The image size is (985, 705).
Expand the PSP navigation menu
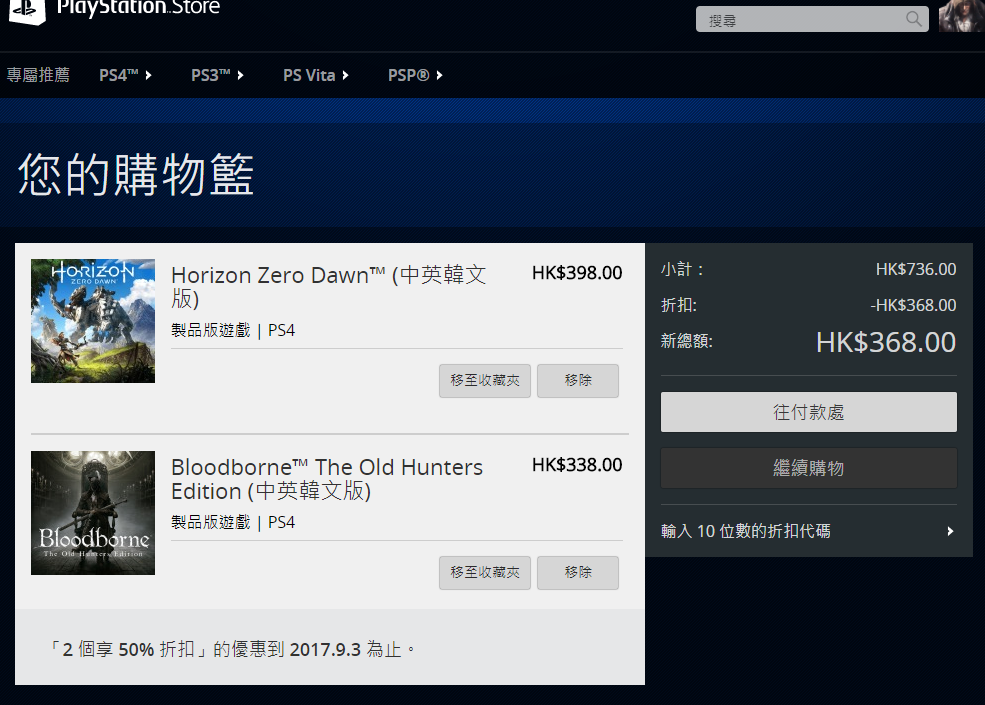[415, 75]
